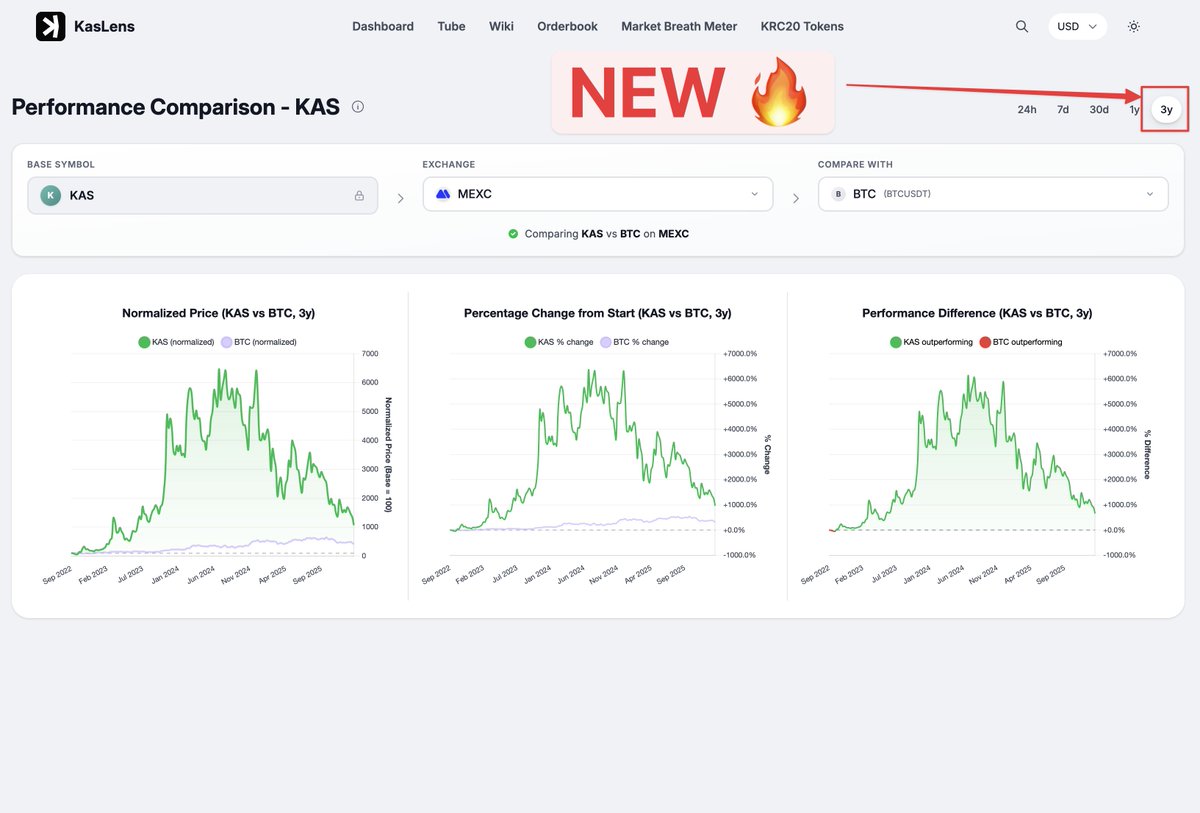1200x813 pixels.
Task: Select the highlighted 3y timeframe option
Action: coord(1164,109)
